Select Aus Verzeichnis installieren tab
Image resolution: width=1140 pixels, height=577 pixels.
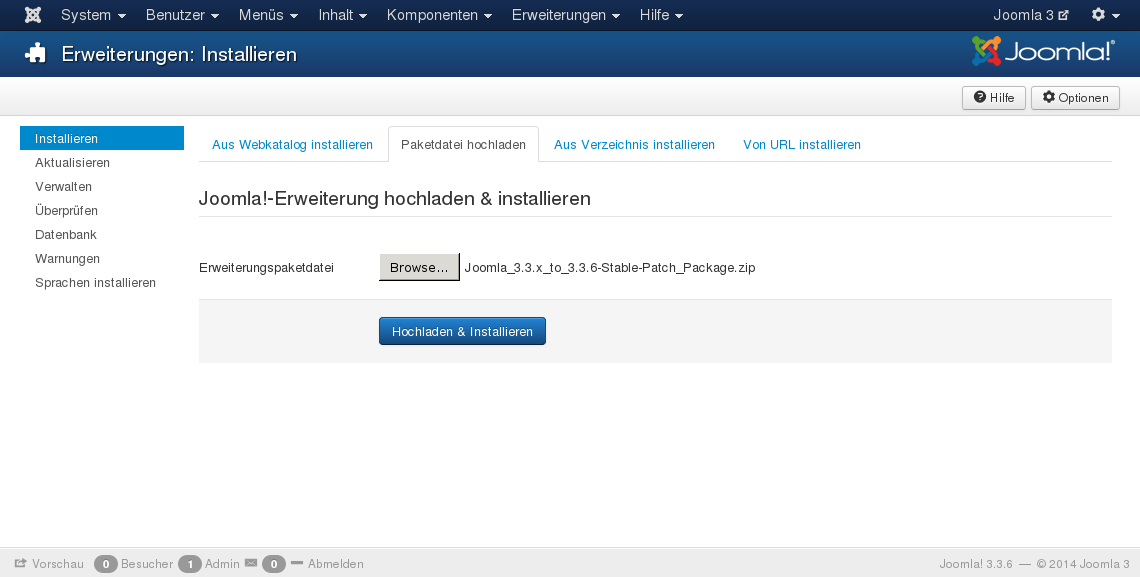click(634, 145)
